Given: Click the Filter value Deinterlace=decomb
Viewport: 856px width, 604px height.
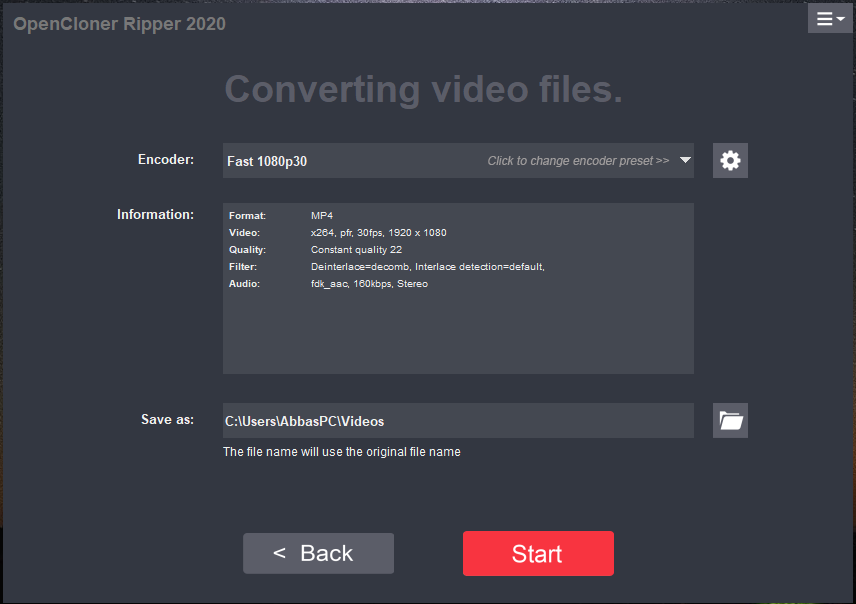Looking at the screenshot, I should [x=427, y=267].
